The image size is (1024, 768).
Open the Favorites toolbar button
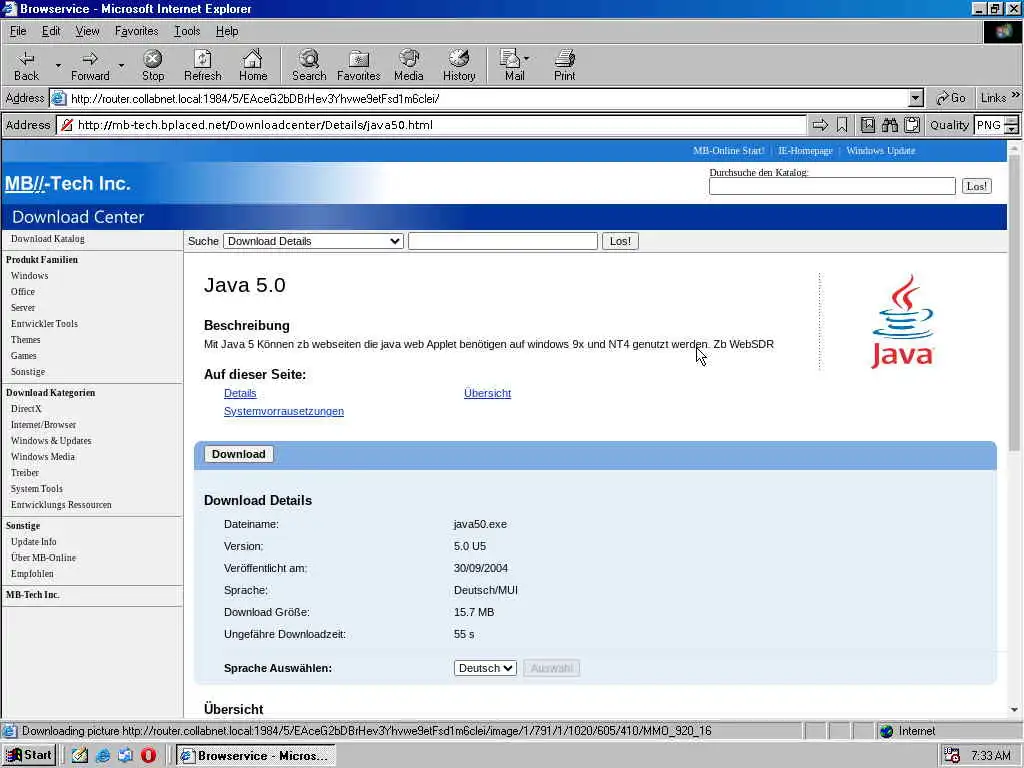[359, 65]
